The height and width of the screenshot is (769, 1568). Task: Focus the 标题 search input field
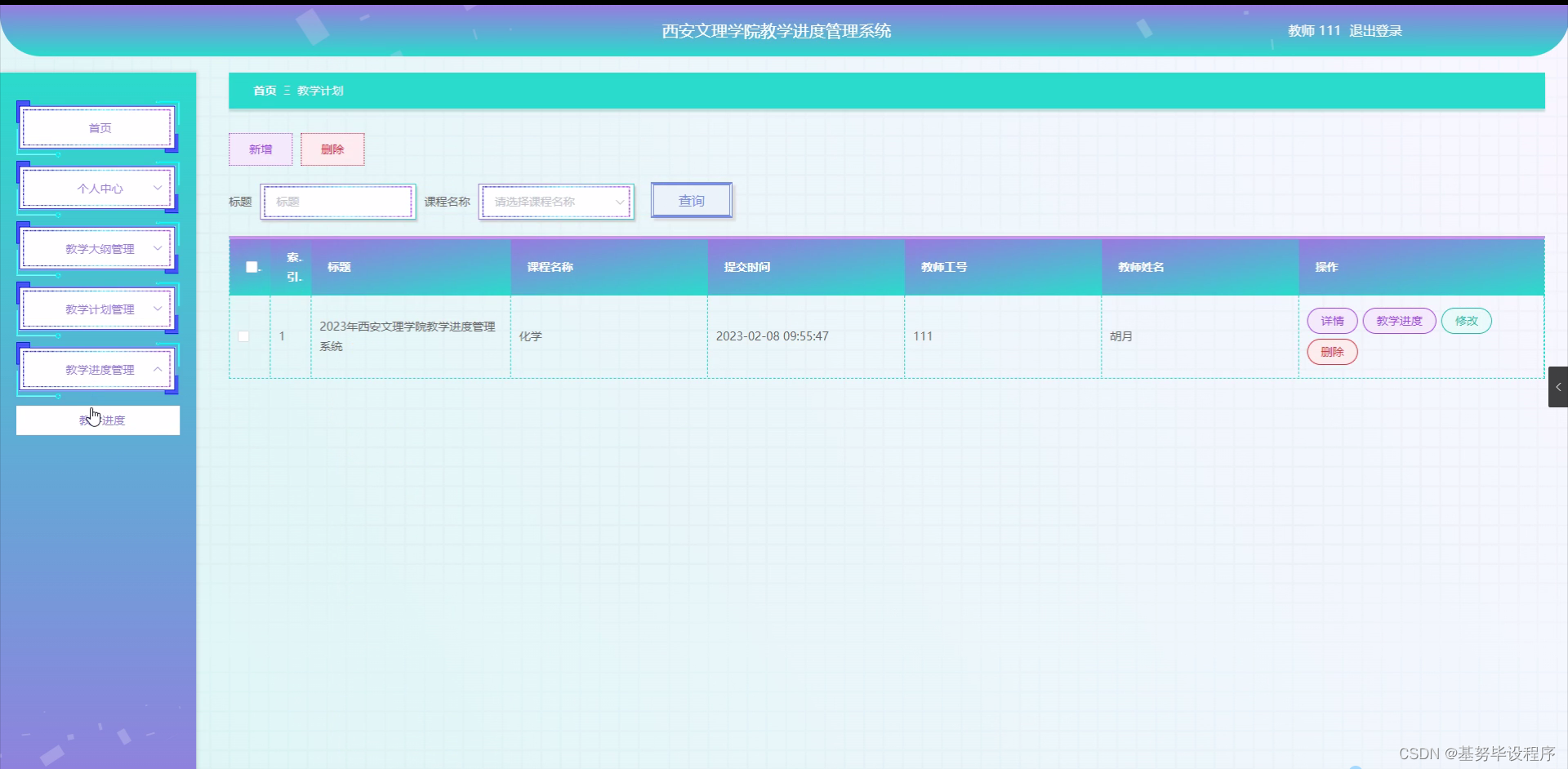pyautogui.click(x=338, y=202)
